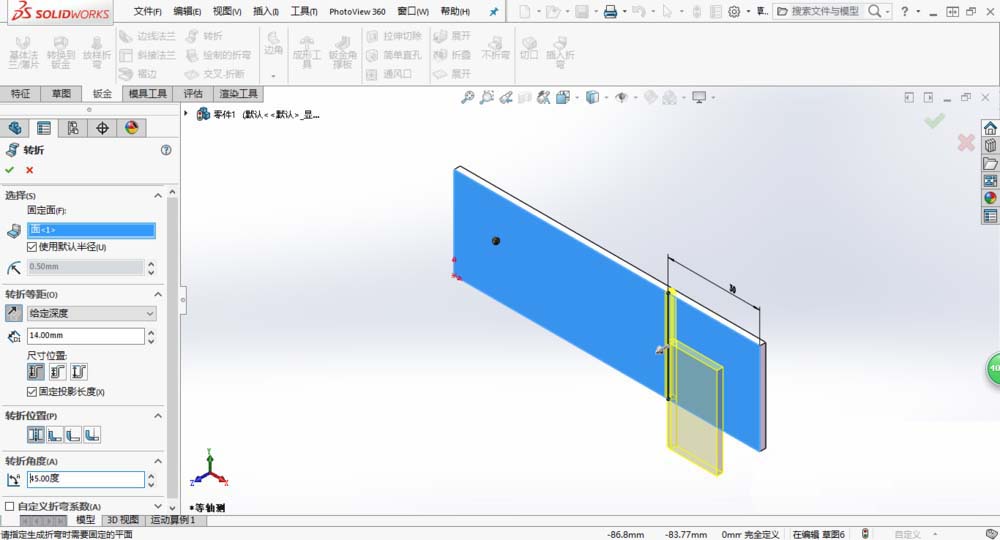This screenshot has width=1000, height=540.
Task: Select bend outside jog position
Action: pos(92,435)
